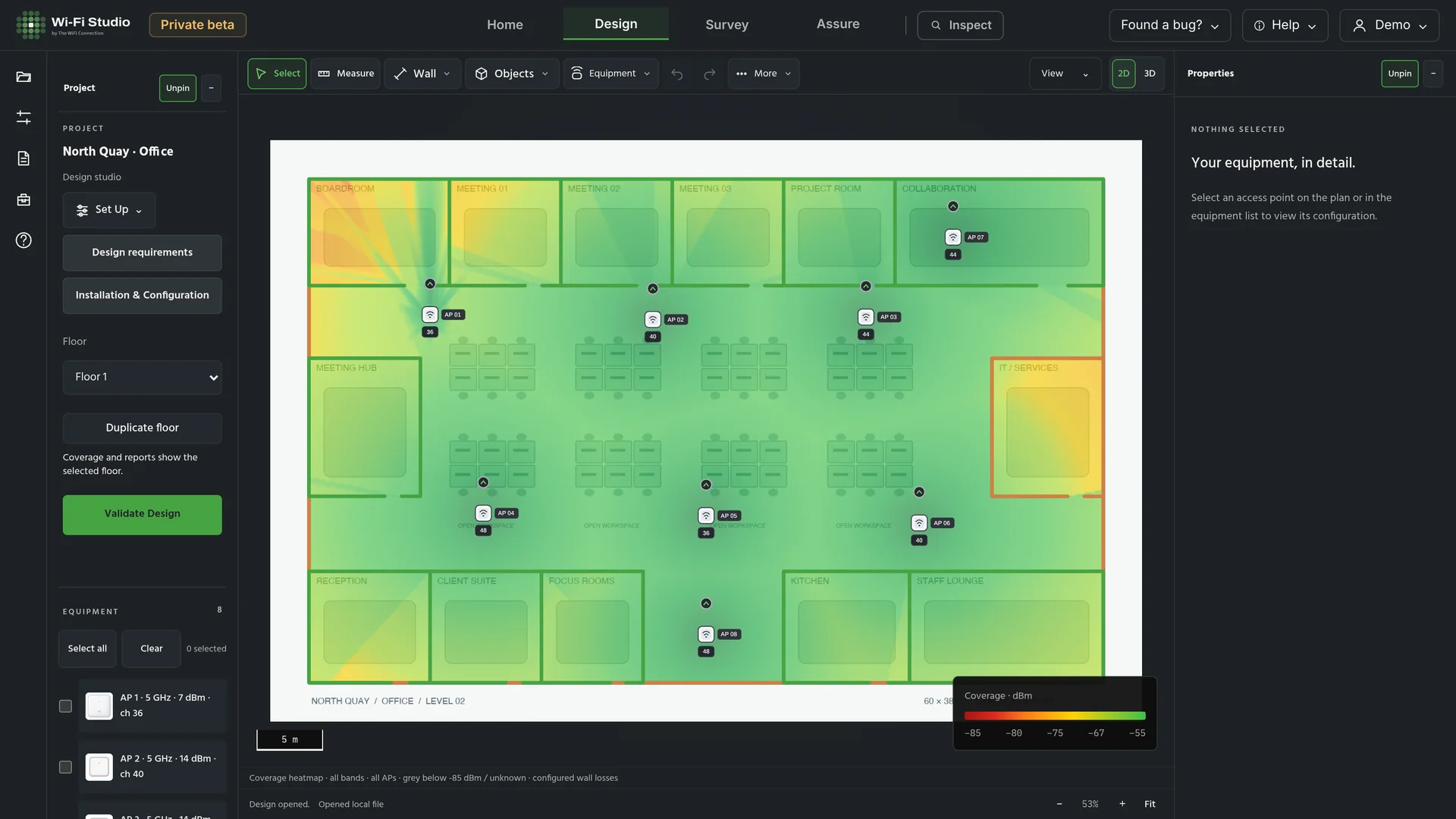Click Duplicate floor
1456x819 pixels.
point(143,428)
